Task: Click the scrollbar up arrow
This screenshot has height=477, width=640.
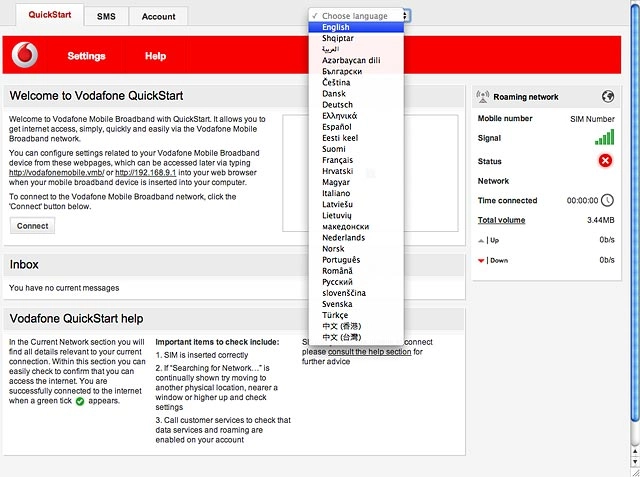Action: [x=635, y=451]
